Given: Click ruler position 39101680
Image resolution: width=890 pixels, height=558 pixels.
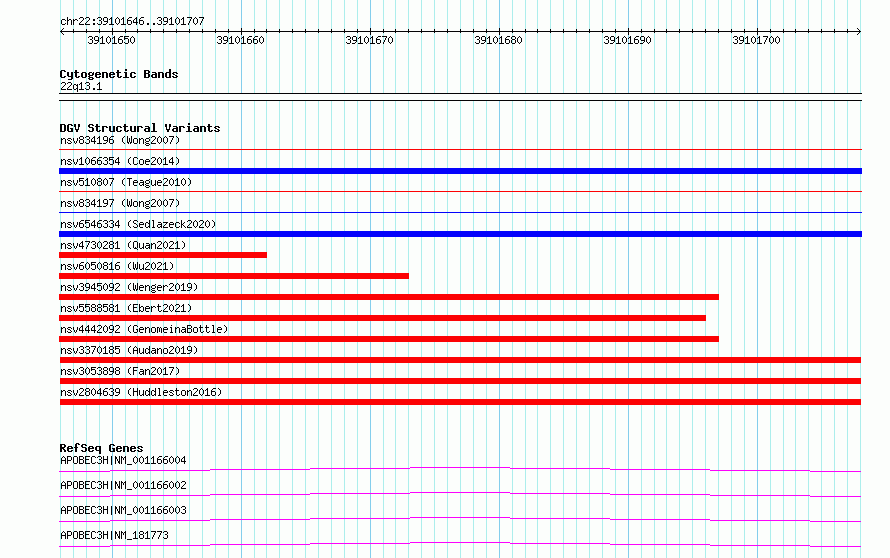Looking at the screenshot, I should point(498,40).
